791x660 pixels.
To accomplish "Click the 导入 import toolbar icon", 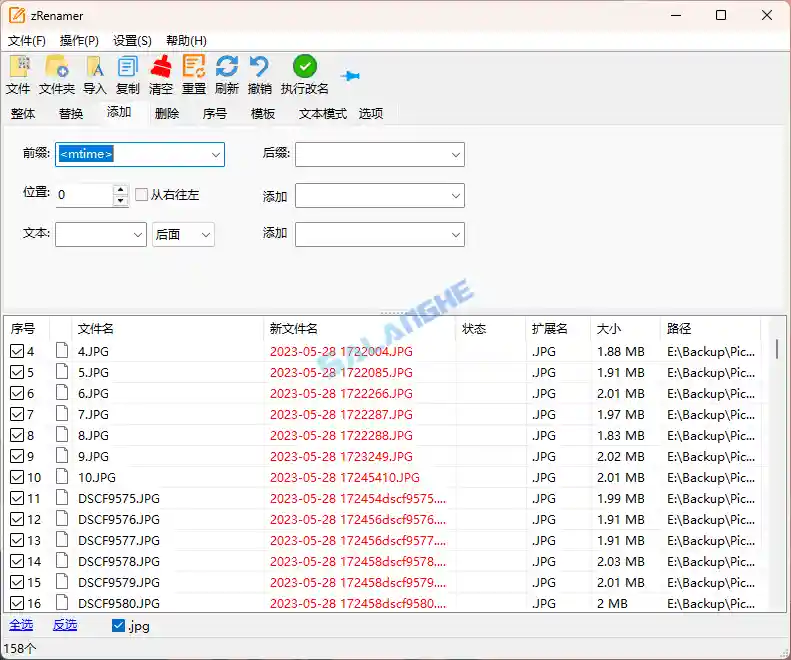I will pos(95,67).
